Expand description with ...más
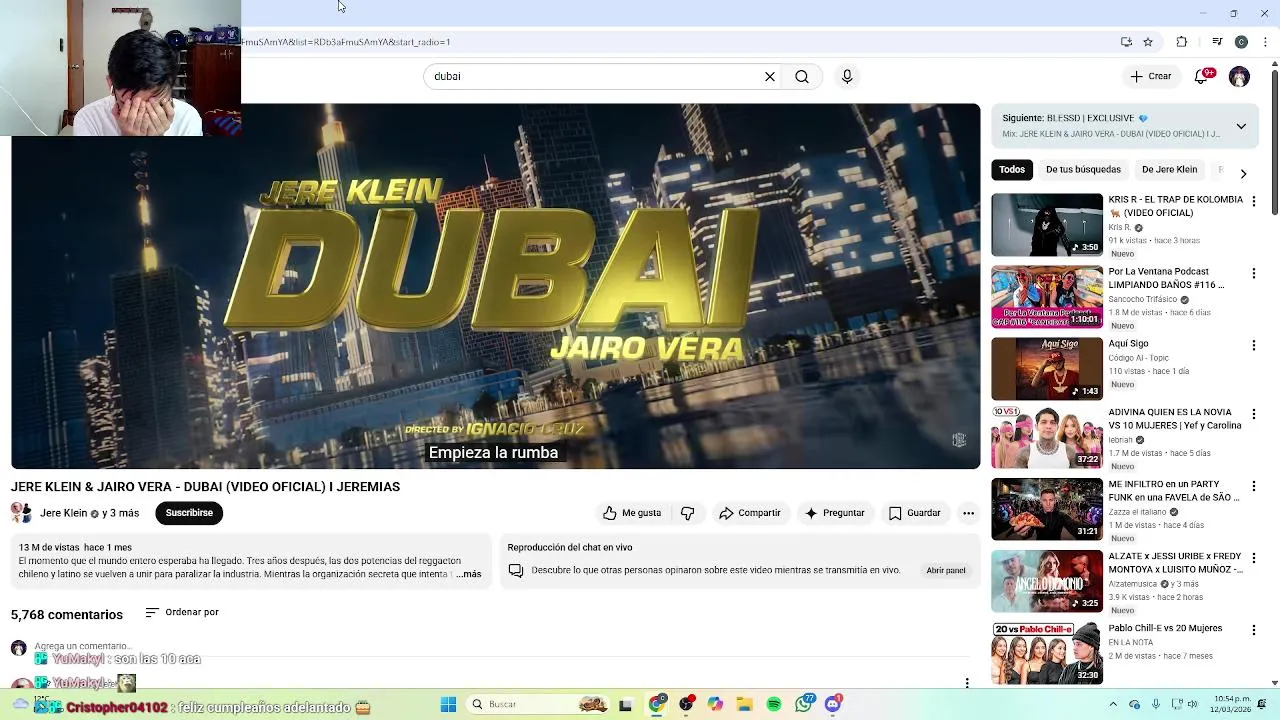 469,574
